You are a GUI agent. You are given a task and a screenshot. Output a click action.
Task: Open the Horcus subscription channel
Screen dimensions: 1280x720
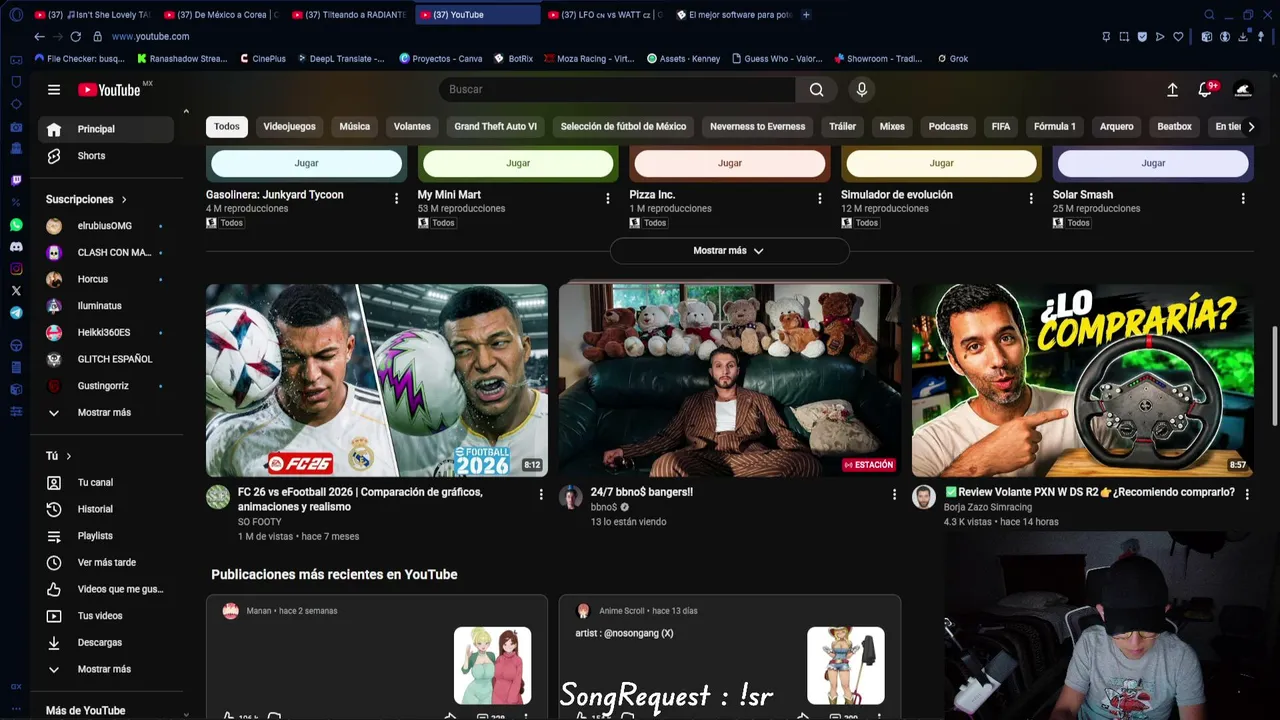pos(106,280)
